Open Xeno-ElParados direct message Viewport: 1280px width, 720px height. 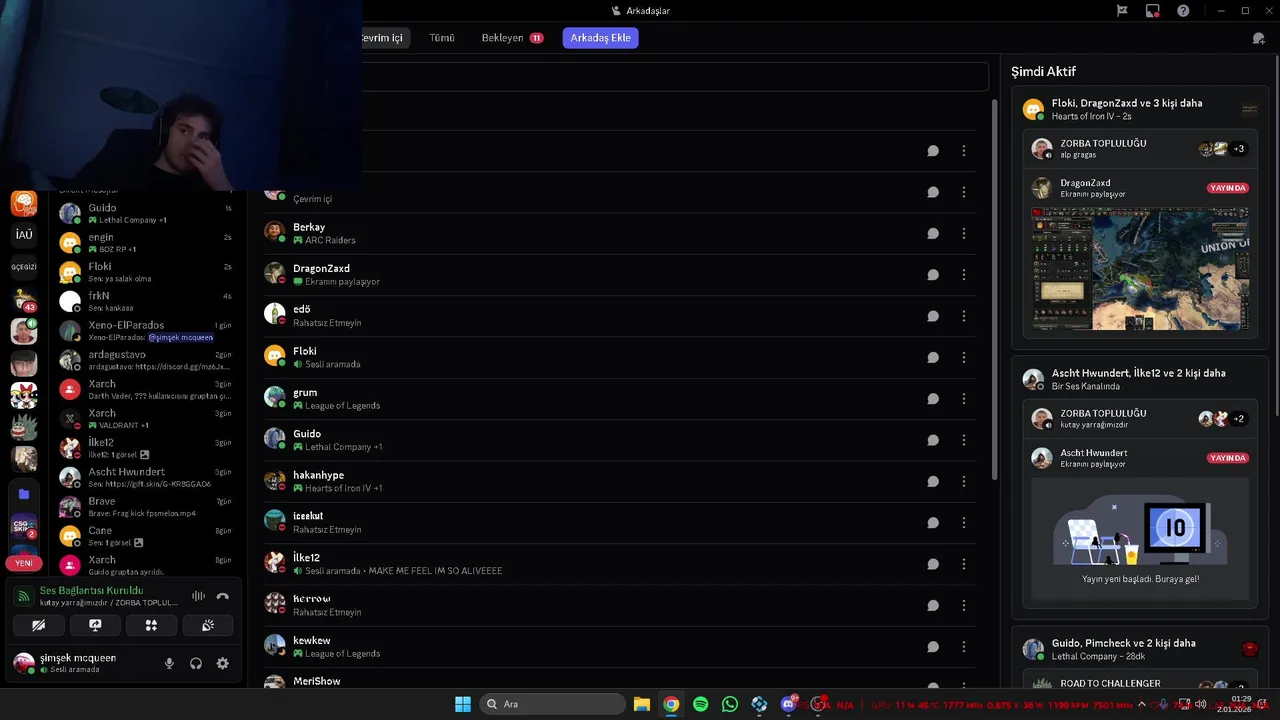coord(146,331)
